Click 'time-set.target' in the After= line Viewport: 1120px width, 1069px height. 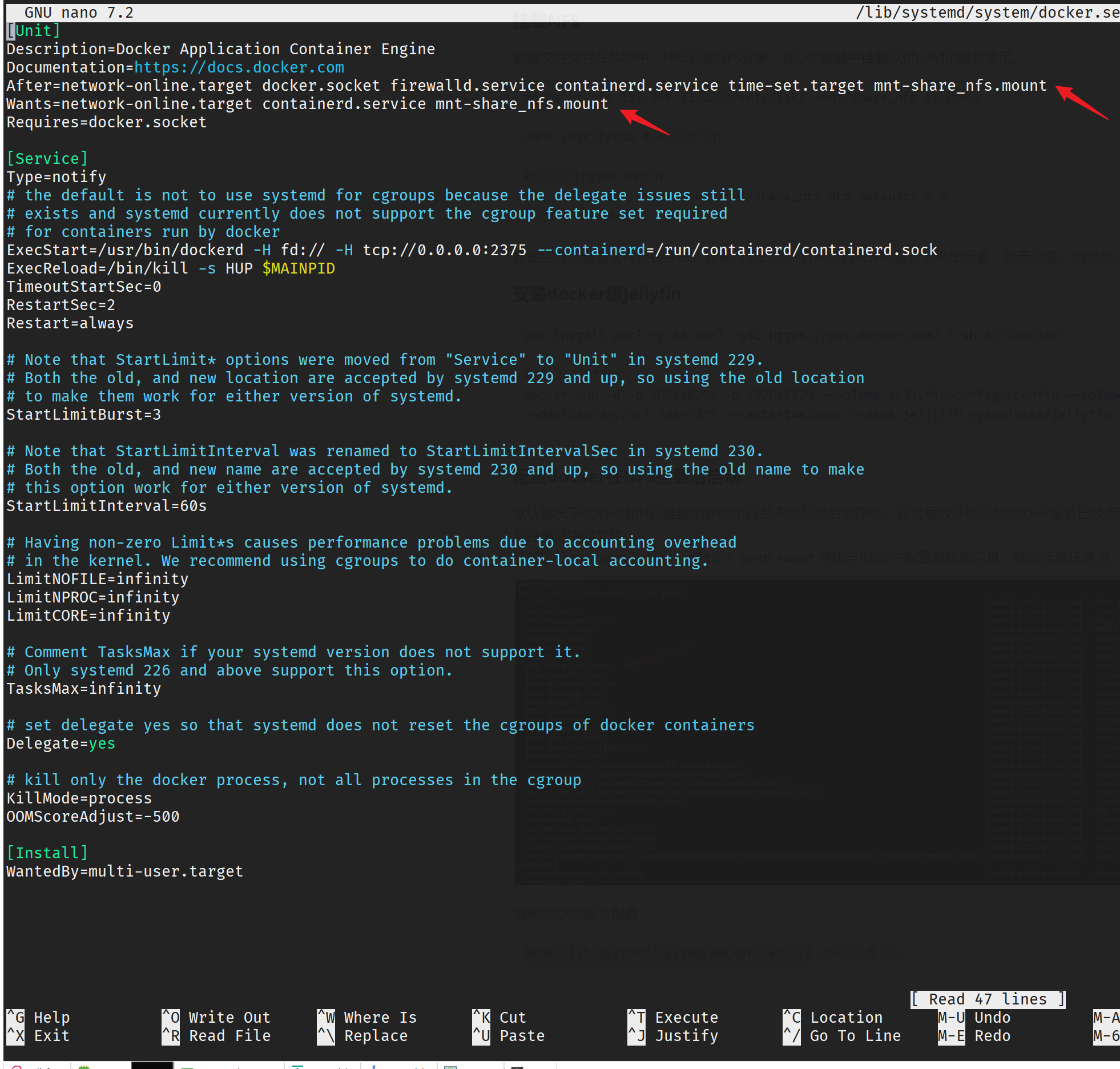point(796,86)
